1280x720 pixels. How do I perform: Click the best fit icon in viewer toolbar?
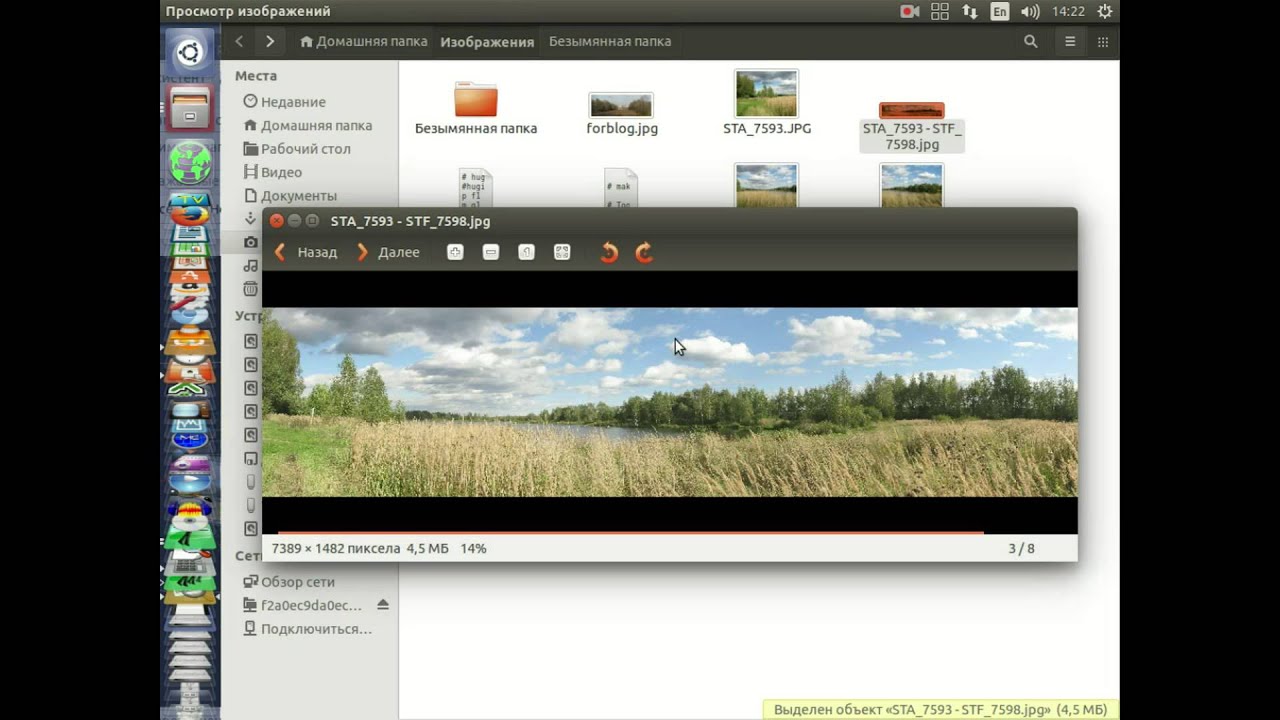pyautogui.click(x=562, y=253)
